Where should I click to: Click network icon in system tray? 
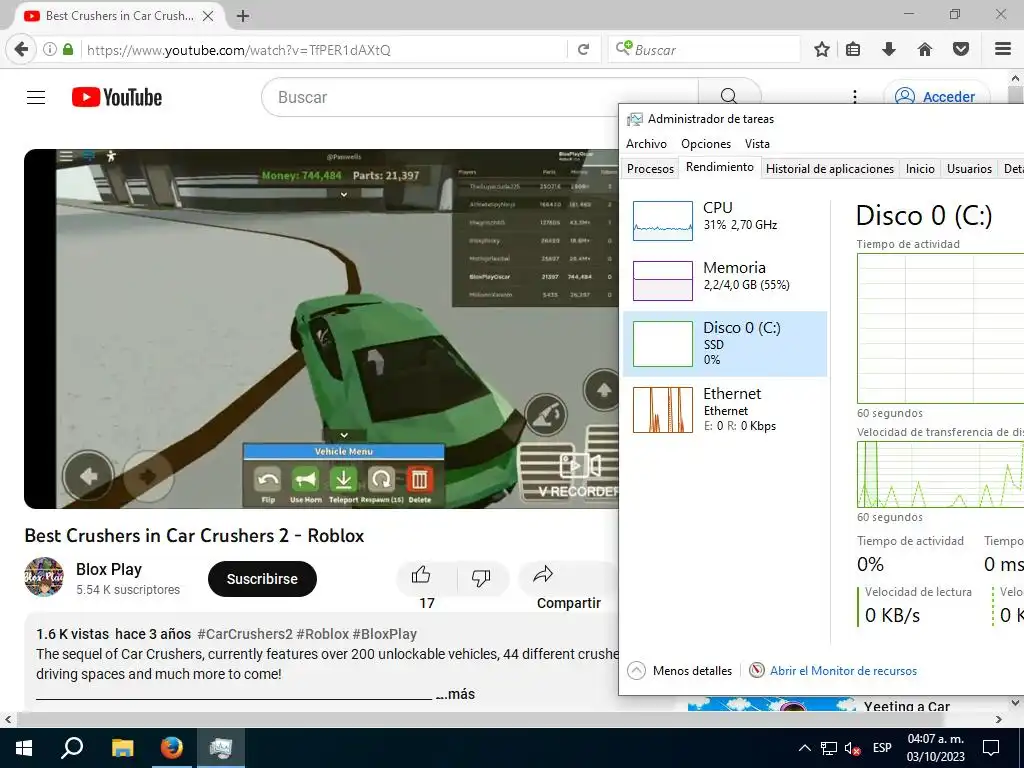(829, 748)
